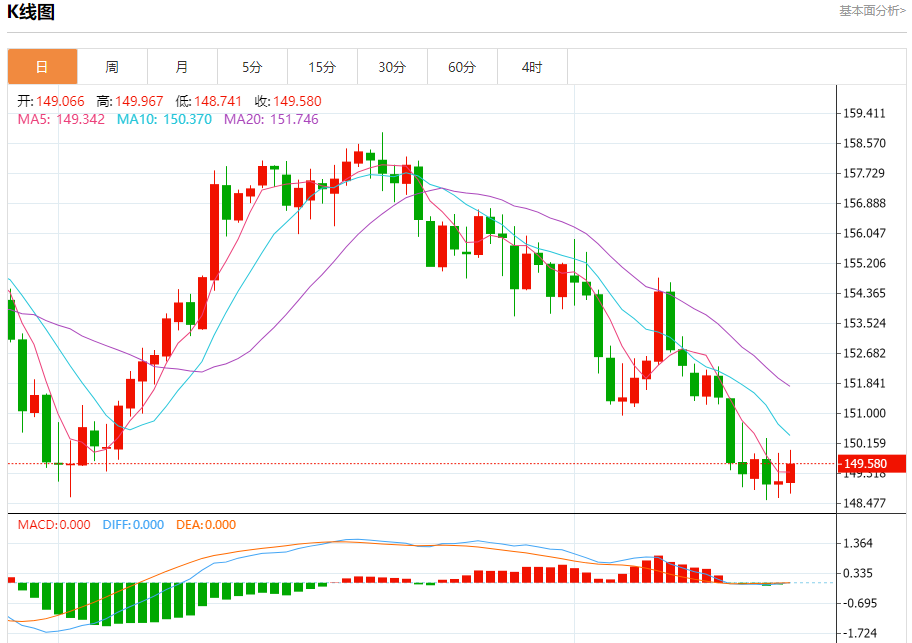Click the 收:149.580 close price value
This screenshot has height=643, width=912.
(288, 101)
